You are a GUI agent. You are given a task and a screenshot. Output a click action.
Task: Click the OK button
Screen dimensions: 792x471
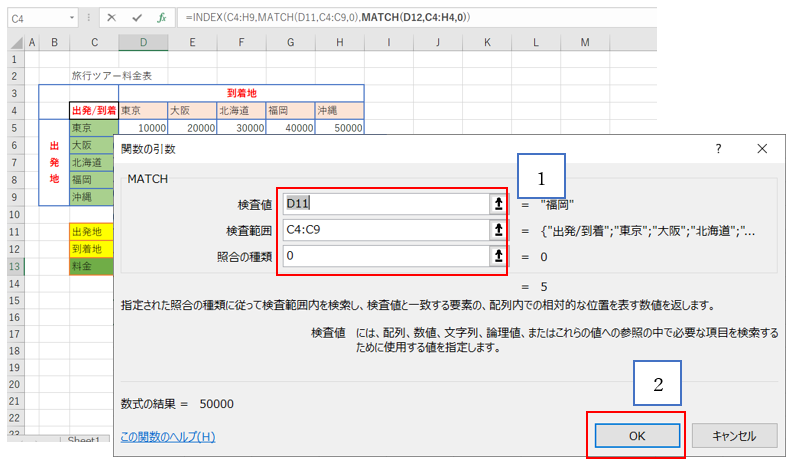(x=637, y=435)
